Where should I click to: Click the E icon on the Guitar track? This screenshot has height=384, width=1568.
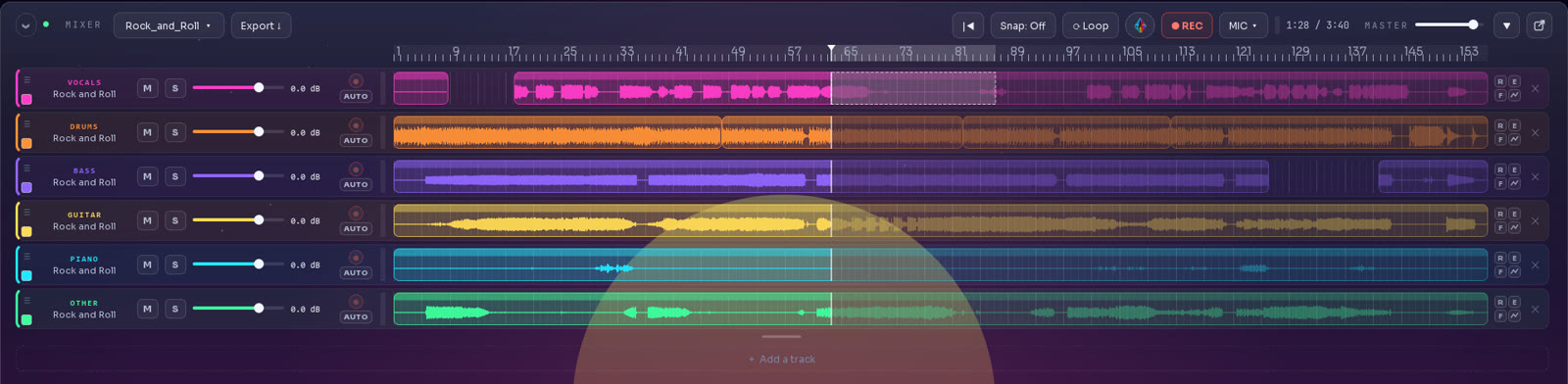(x=1514, y=215)
